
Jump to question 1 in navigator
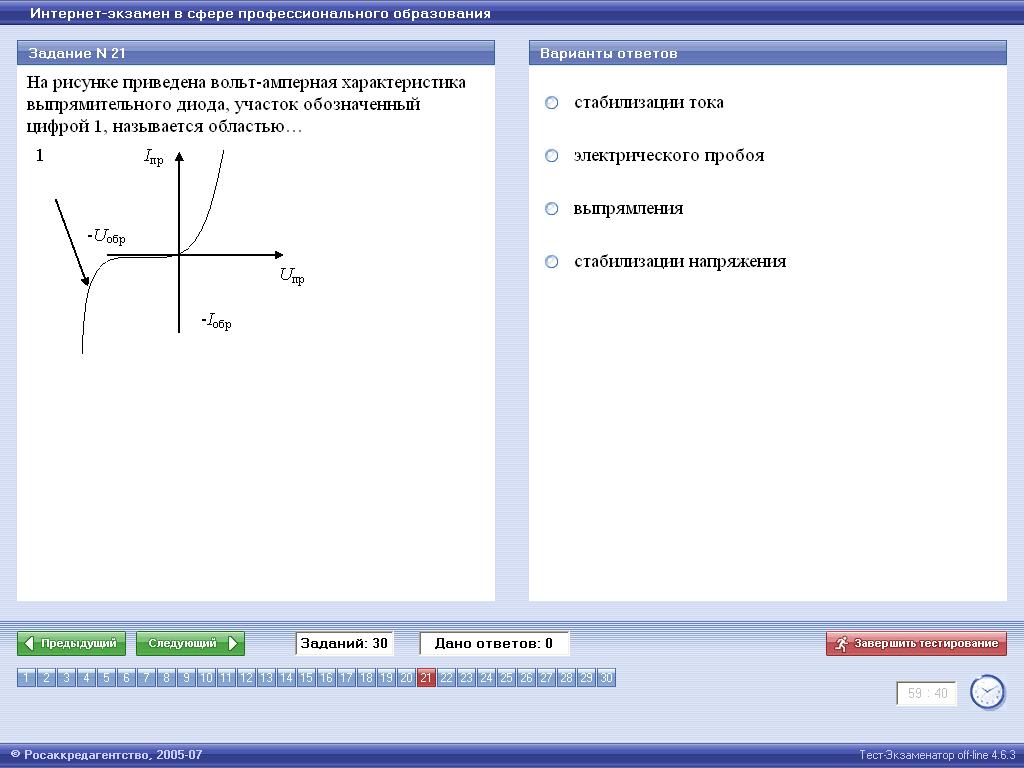[x=26, y=678]
